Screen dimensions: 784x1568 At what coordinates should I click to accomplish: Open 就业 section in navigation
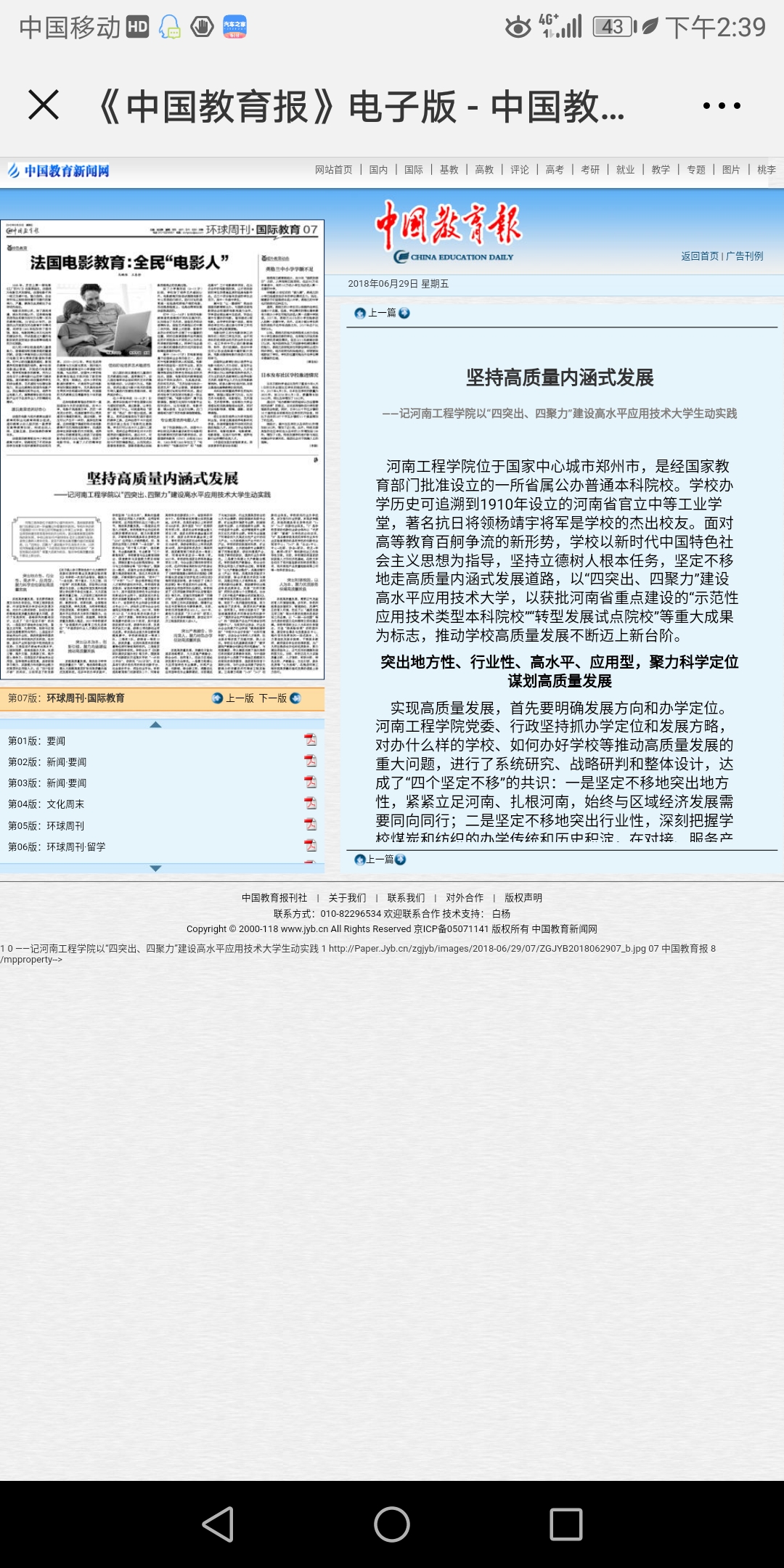(x=625, y=170)
